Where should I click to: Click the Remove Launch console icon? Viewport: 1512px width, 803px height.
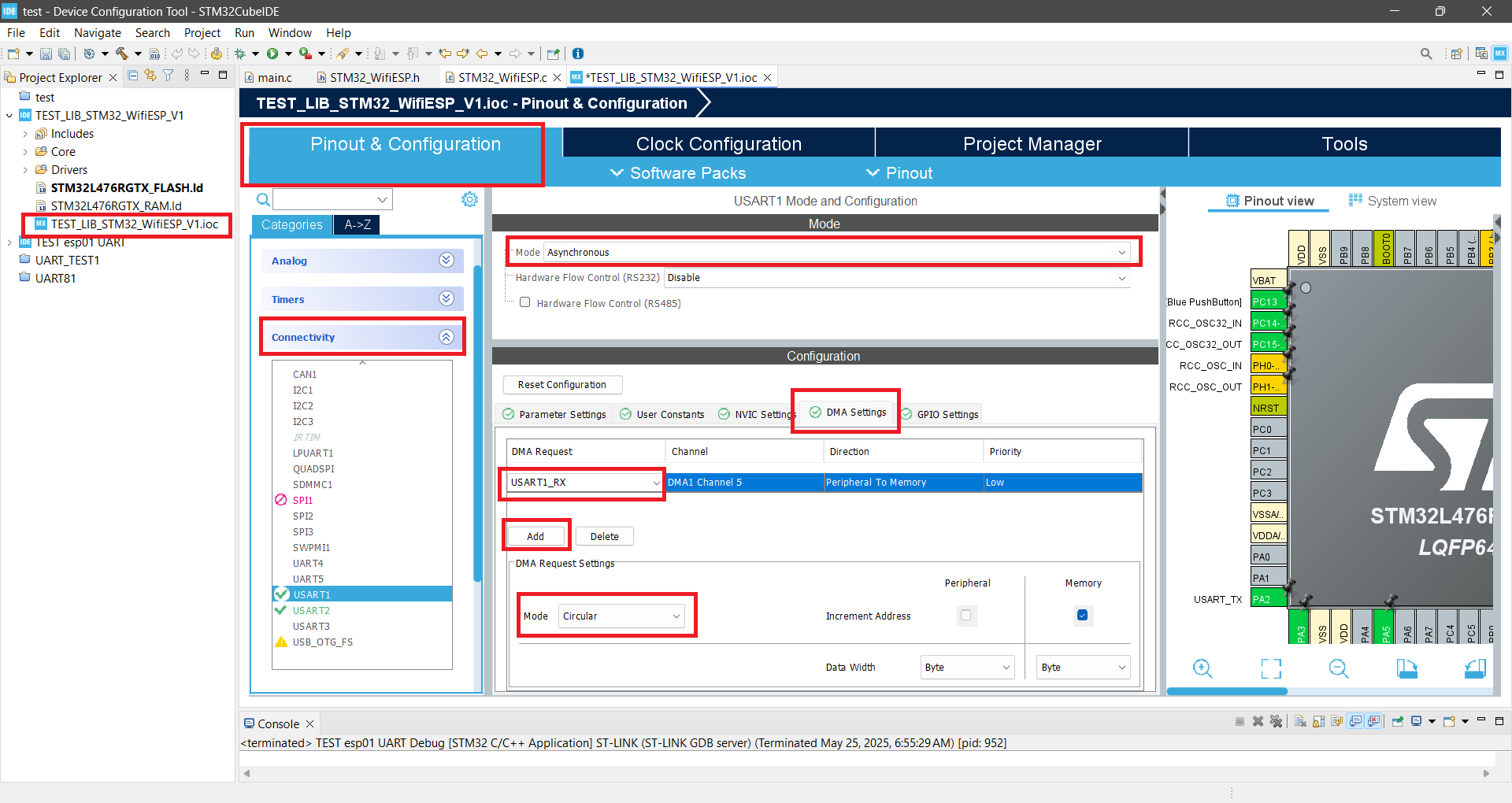[x=1258, y=721]
